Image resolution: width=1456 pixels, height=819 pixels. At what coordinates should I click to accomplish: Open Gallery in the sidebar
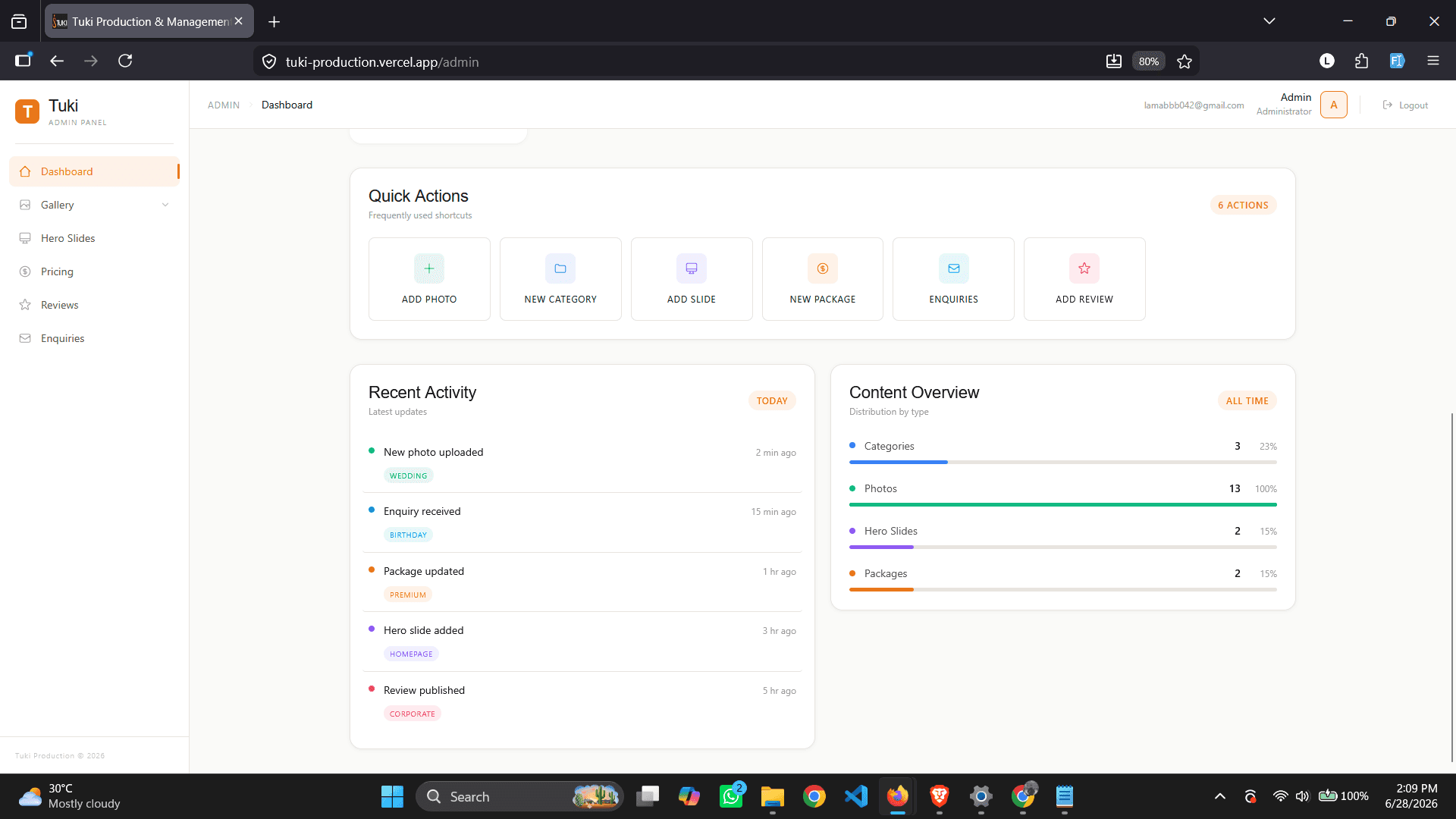click(94, 205)
